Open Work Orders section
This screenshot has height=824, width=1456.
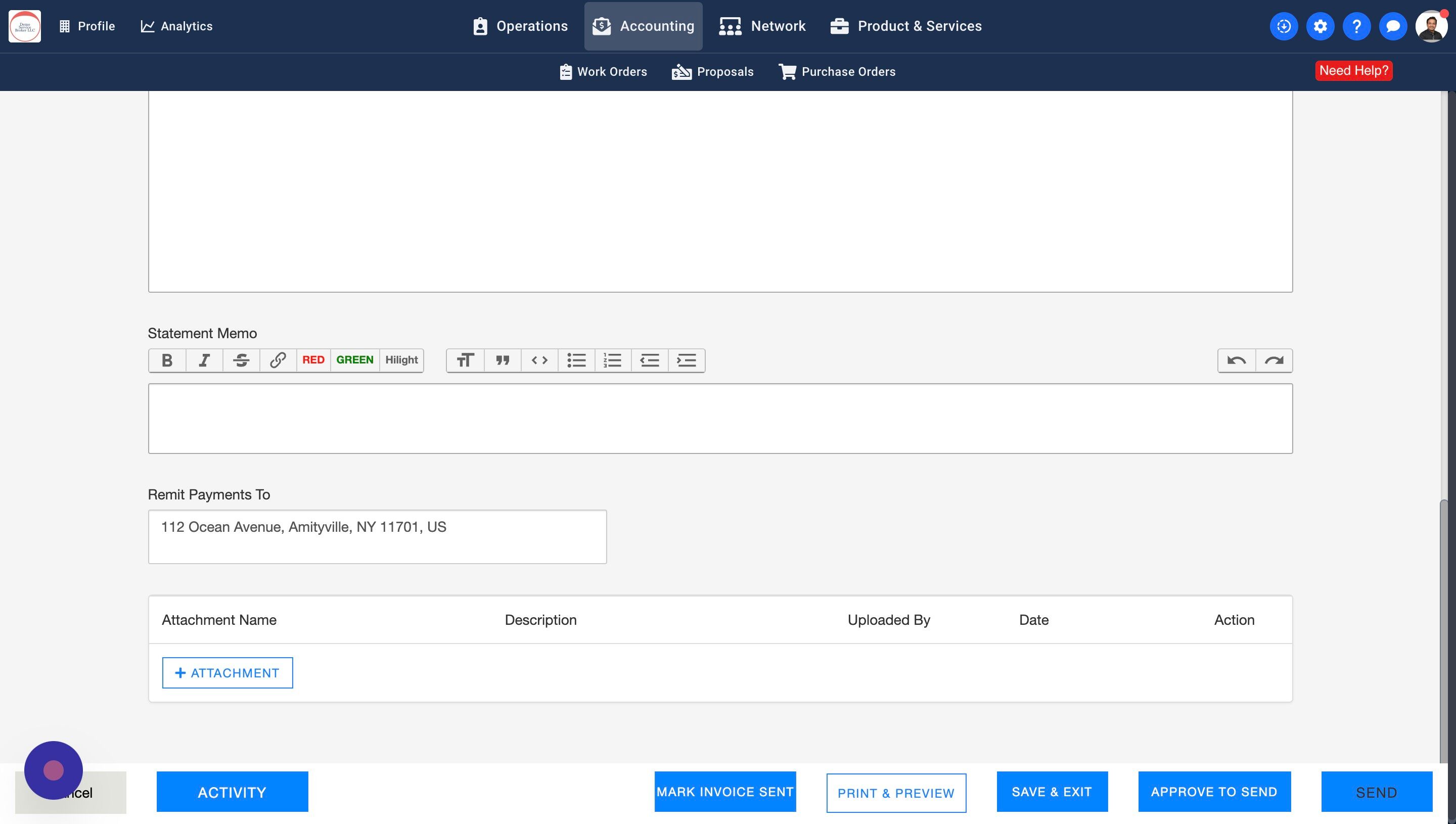coord(603,72)
